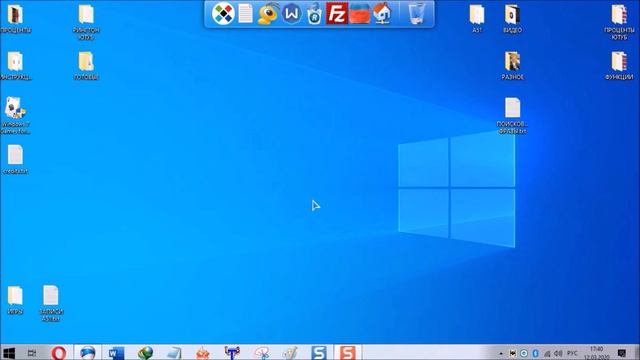Select the bottom-left folder above Start button

coord(15,300)
